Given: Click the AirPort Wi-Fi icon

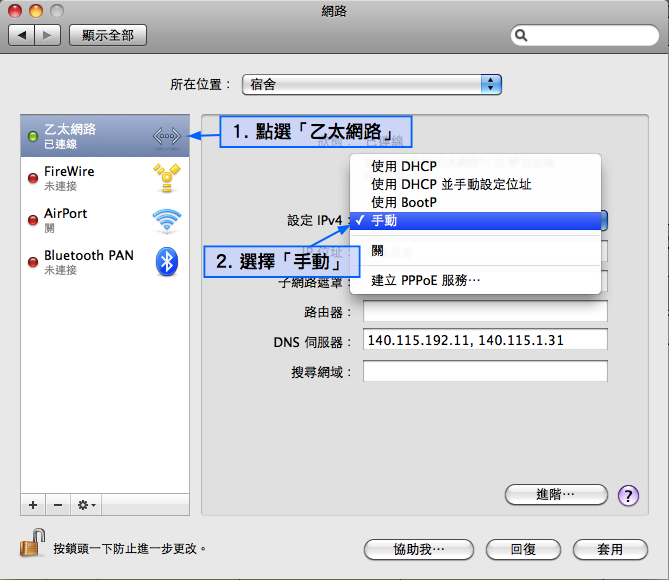Looking at the screenshot, I should pyautogui.click(x=166, y=220).
